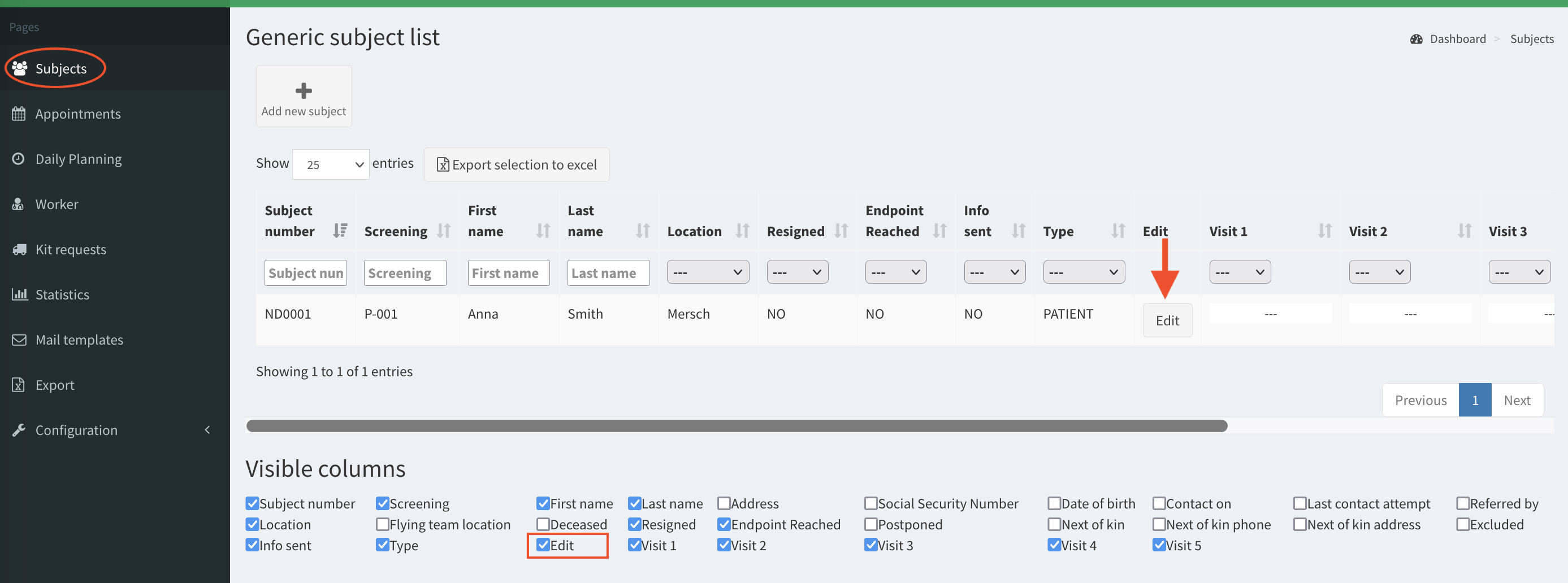Uncheck the Edit visible column checkbox
This screenshot has width=1568, height=583.
(x=543, y=545)
